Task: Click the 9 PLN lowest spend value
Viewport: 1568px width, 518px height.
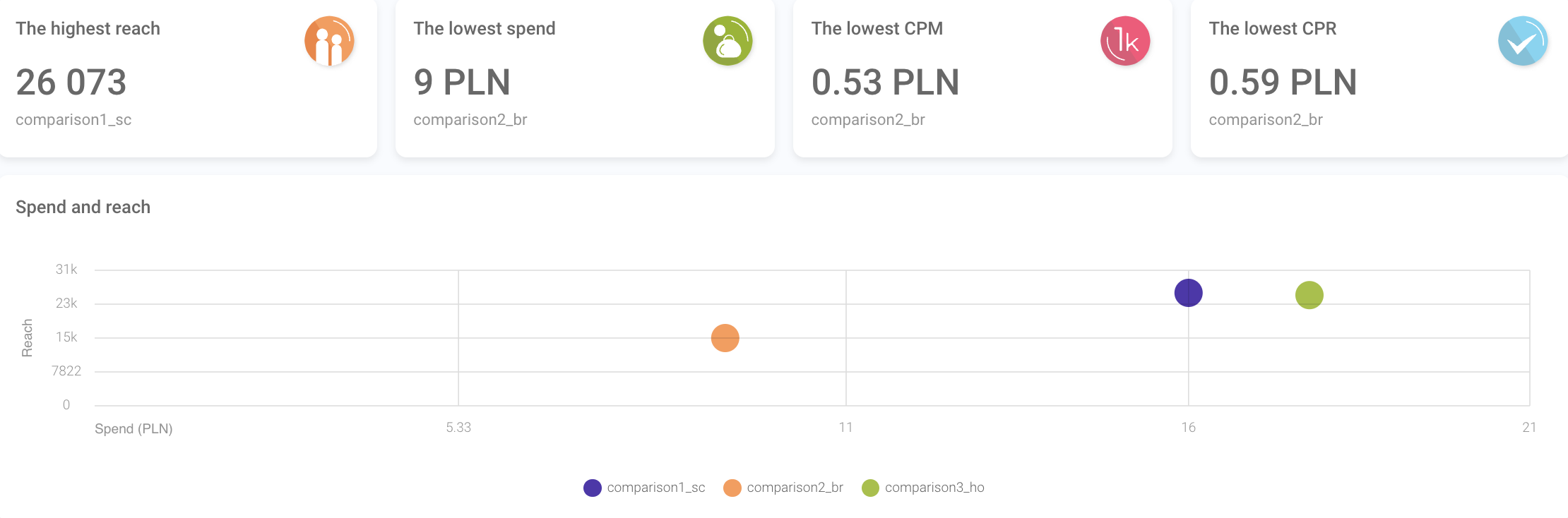Action: click(x=462, y=82)
